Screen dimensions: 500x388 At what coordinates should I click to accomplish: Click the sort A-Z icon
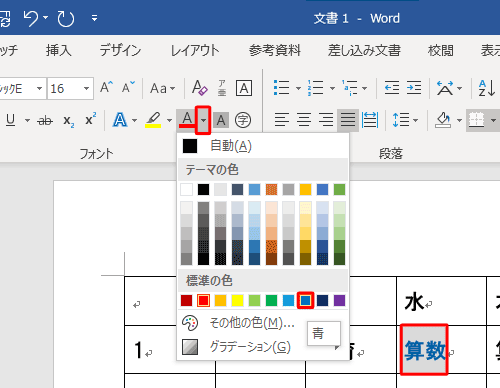coord(487,88)
